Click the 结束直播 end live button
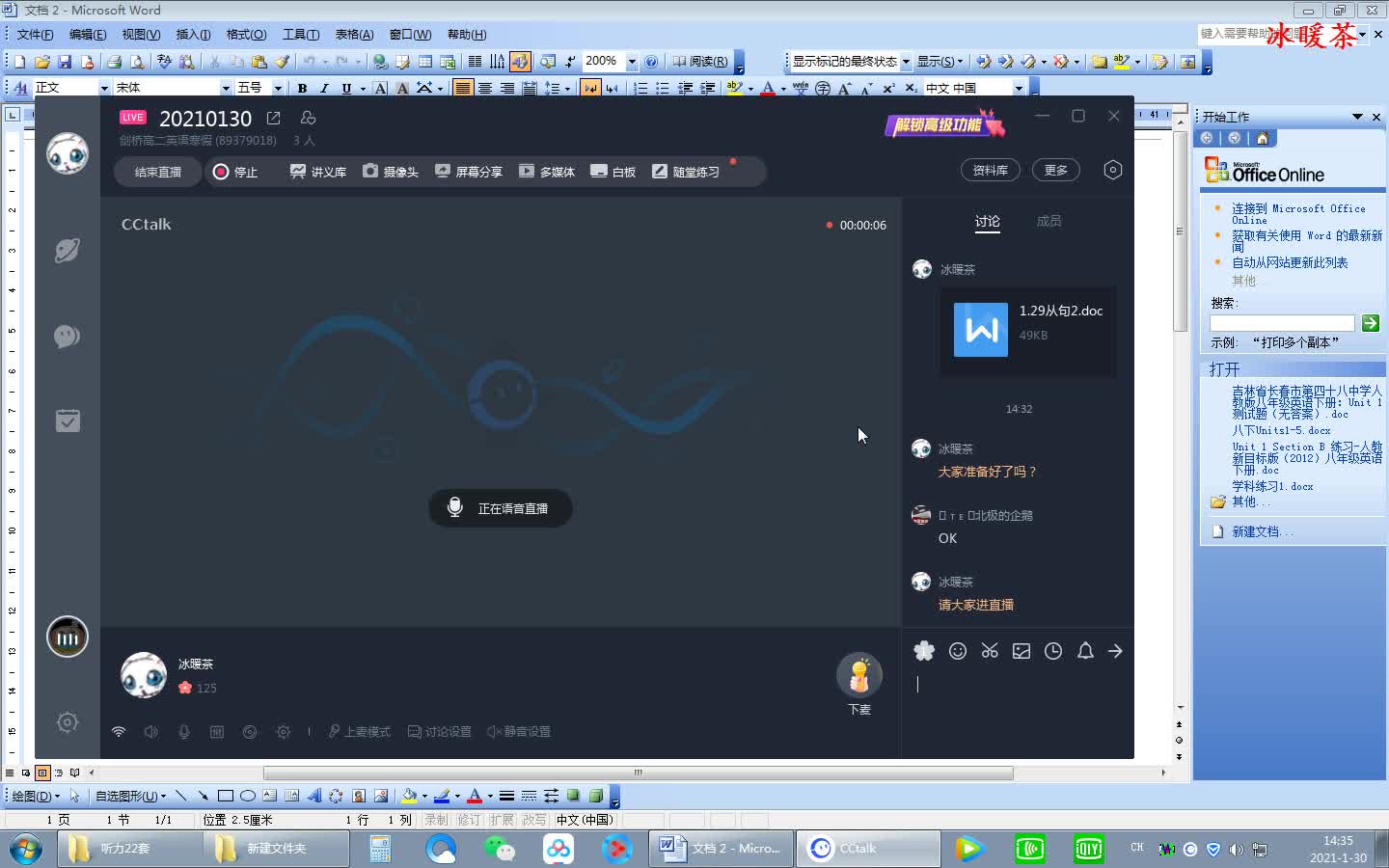Viewport: 1389px width, 868px height. [x=158, y=172]
